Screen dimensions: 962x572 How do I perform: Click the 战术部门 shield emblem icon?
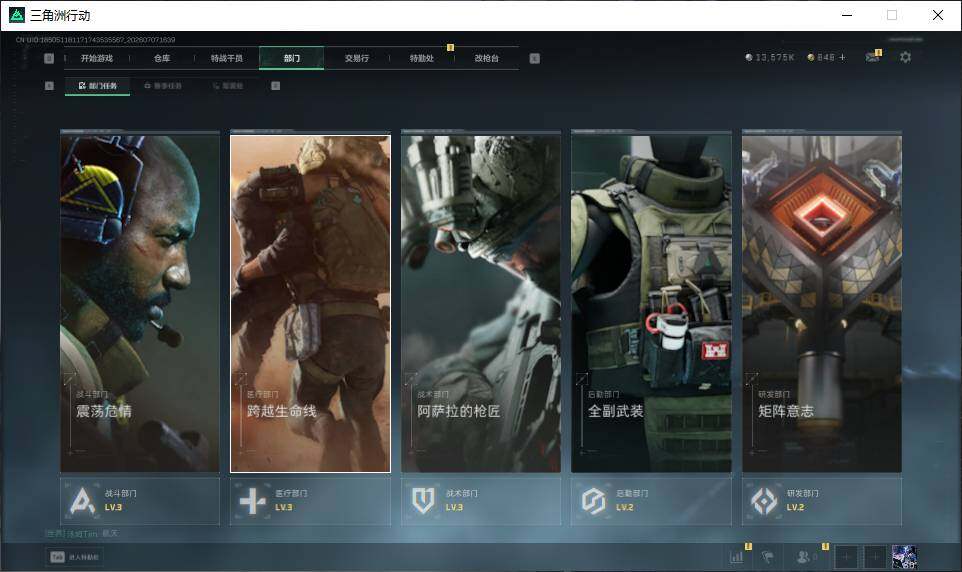pos(423,501)
